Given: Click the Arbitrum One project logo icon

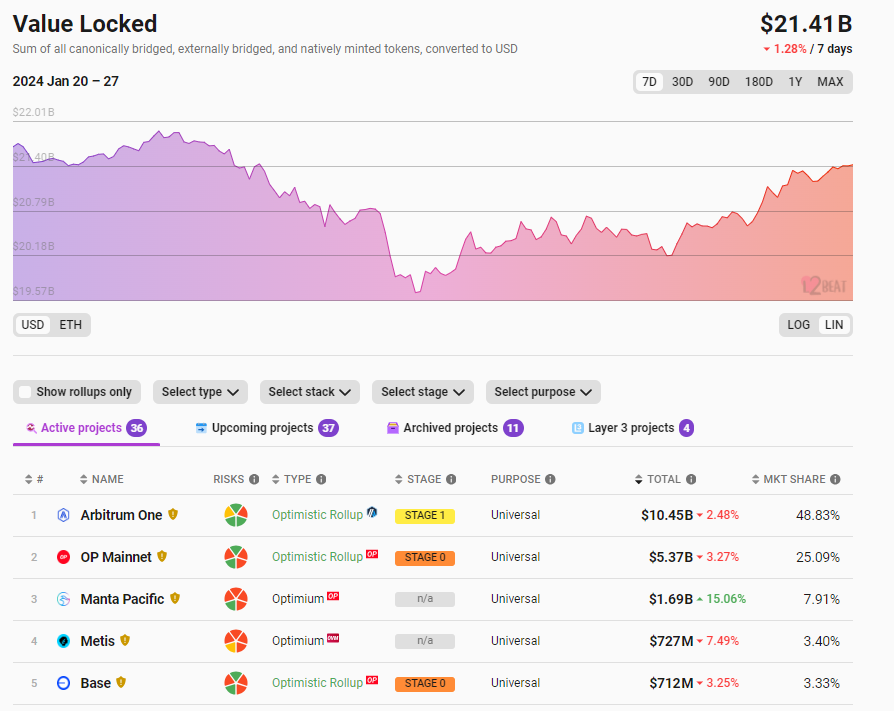Looking at the screenshot, I should point(64,515).
